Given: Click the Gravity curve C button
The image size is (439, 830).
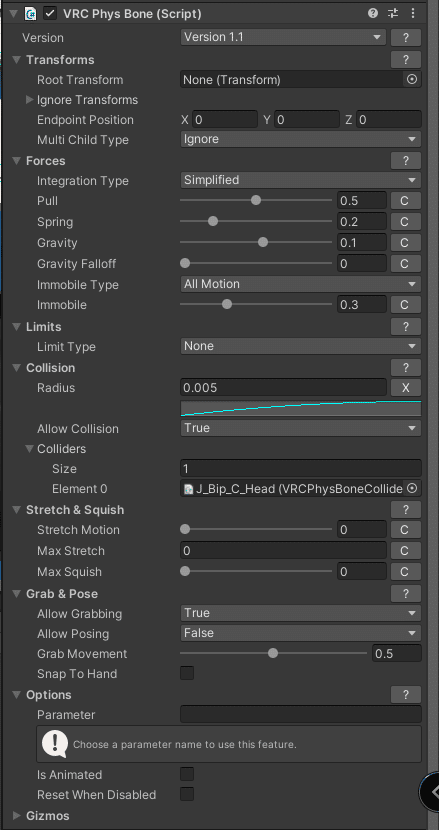Looking at the screenshot, I should 406,242.
